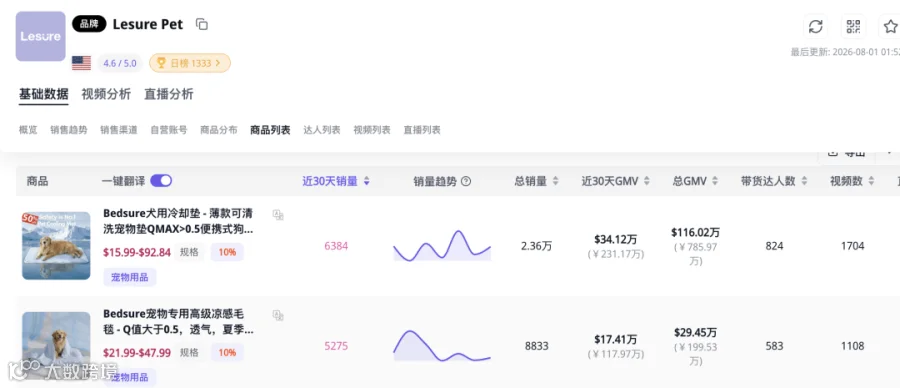This screenshot has height=388, width=900.
Task: Switch to 直播分析 tab
Action: (169, 94)
